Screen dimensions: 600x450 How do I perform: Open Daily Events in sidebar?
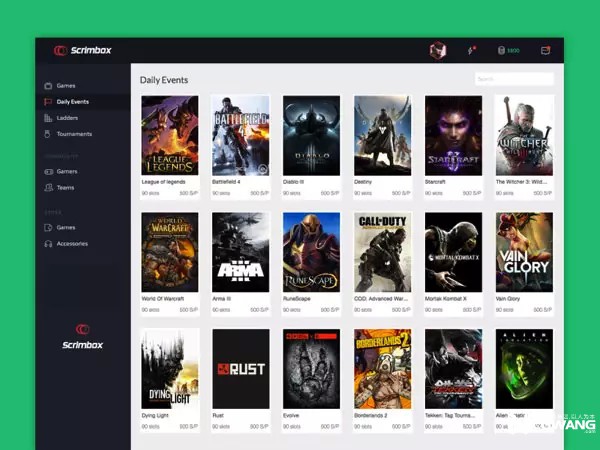click(83, 102)
